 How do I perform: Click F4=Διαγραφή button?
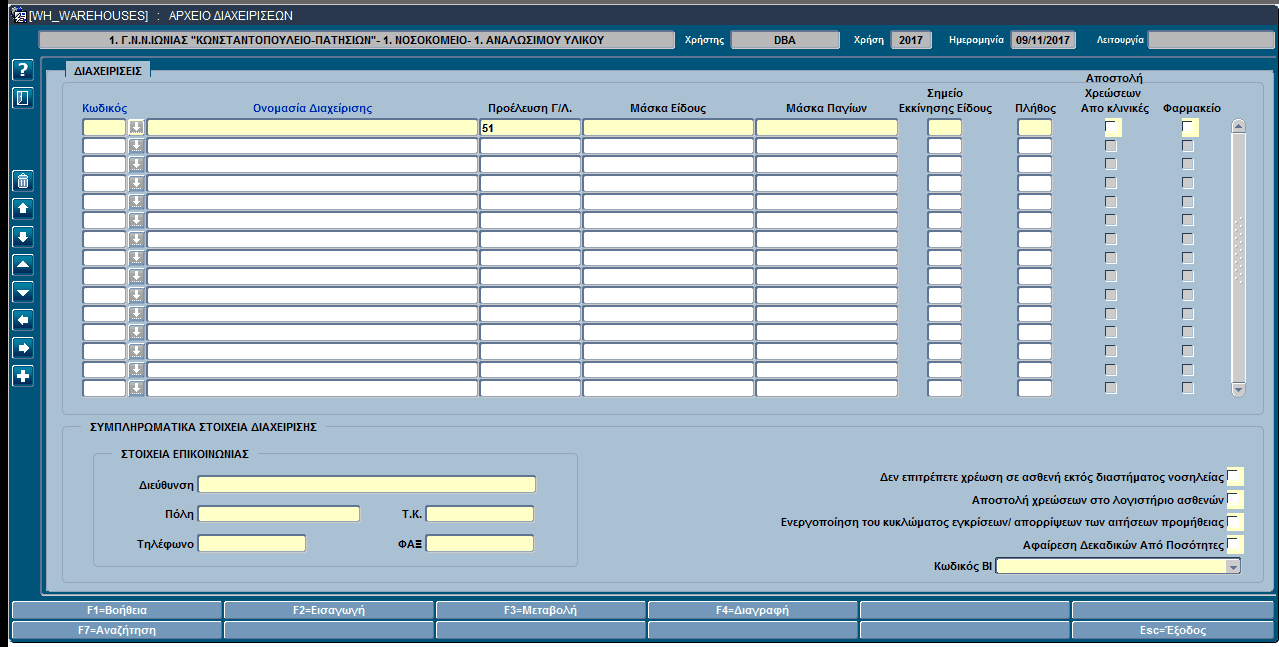[x=753, y=610]
